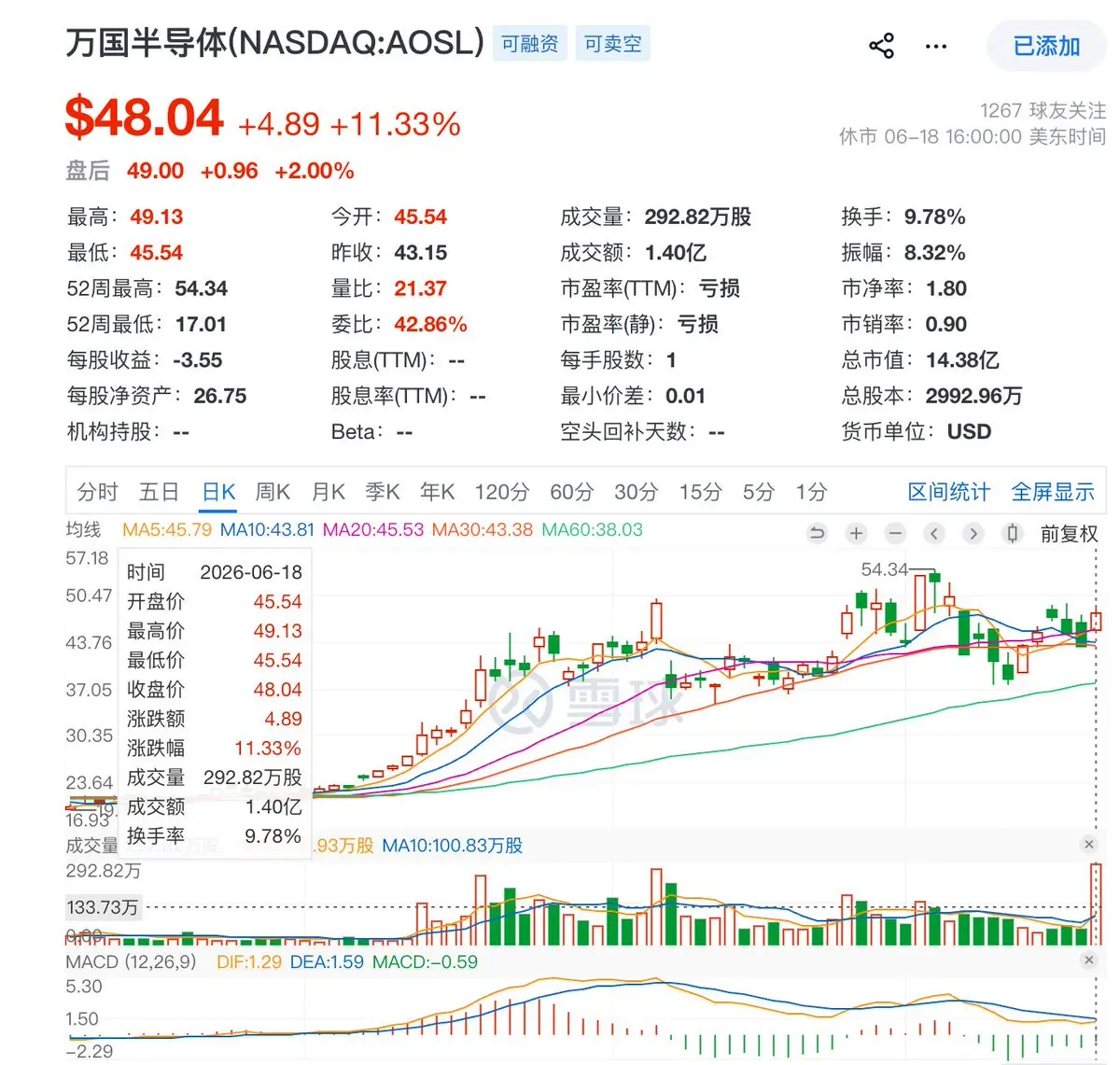Click the MA10:100.83万股 volume label
The height and width of the screenshot is (1065, 1120).
point(453,846)
